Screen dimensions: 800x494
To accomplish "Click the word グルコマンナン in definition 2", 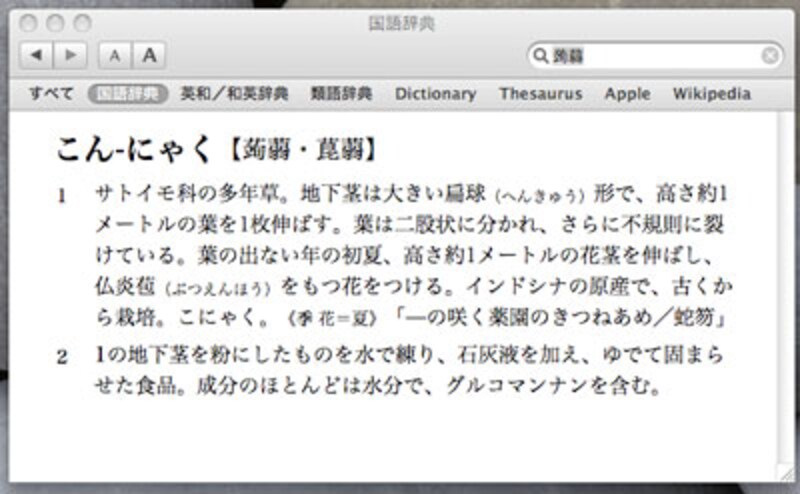I will 517,386.
